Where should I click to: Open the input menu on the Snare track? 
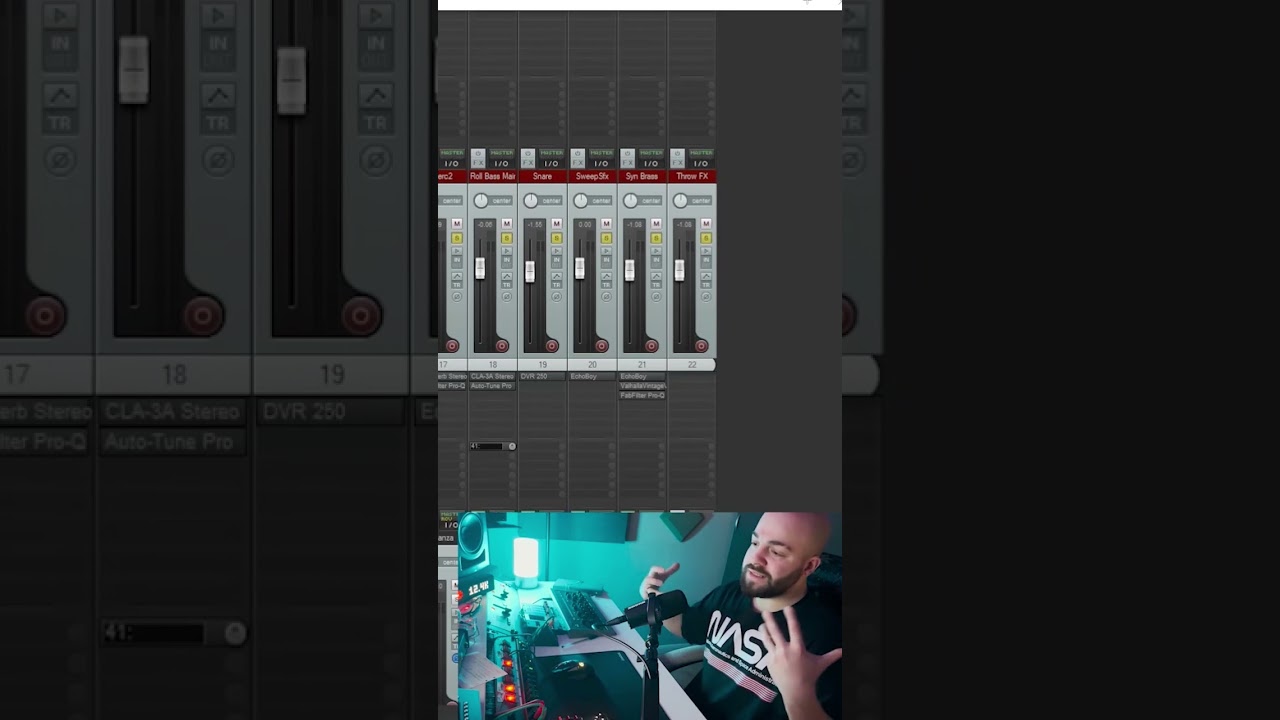pos(557,260)
